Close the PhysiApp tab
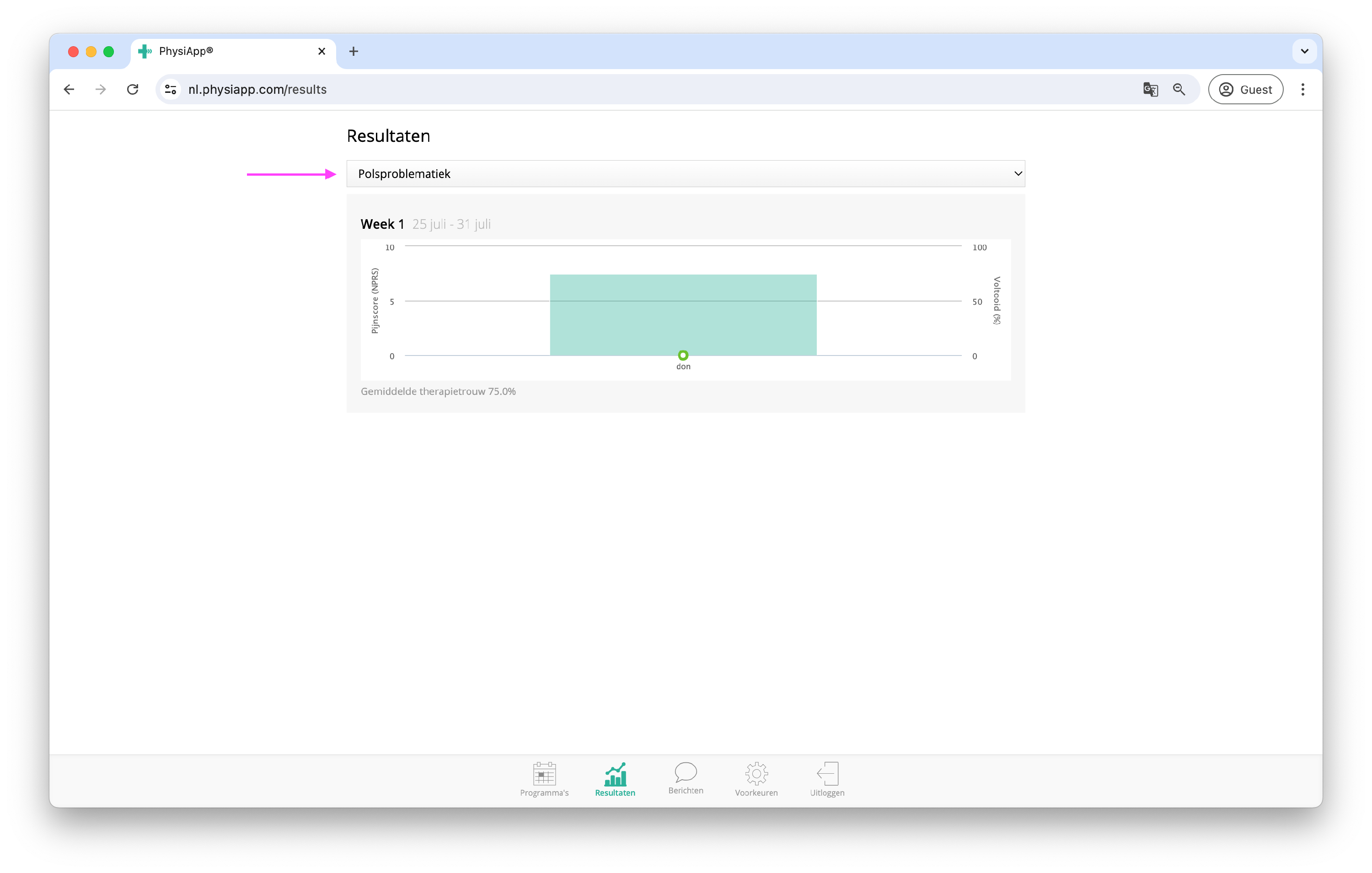The width and height of the screenshot is (1372, 873). coord(322,51)
